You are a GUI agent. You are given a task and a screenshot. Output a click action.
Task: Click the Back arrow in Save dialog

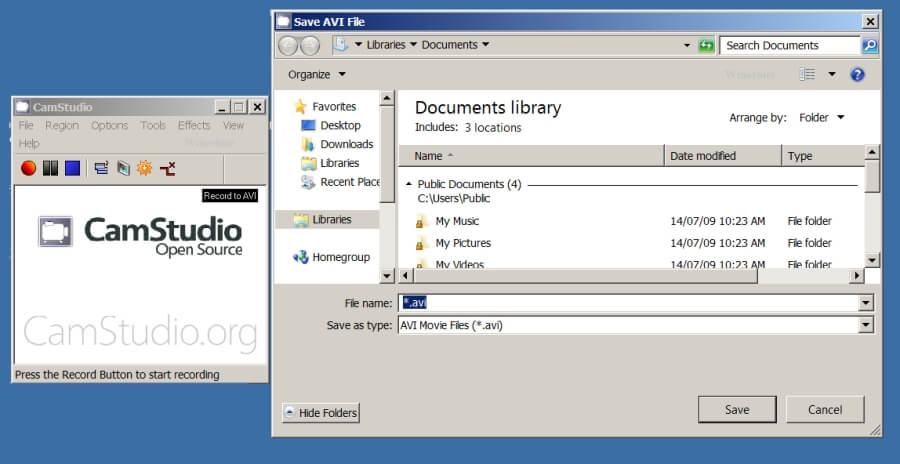click(288, 45)
